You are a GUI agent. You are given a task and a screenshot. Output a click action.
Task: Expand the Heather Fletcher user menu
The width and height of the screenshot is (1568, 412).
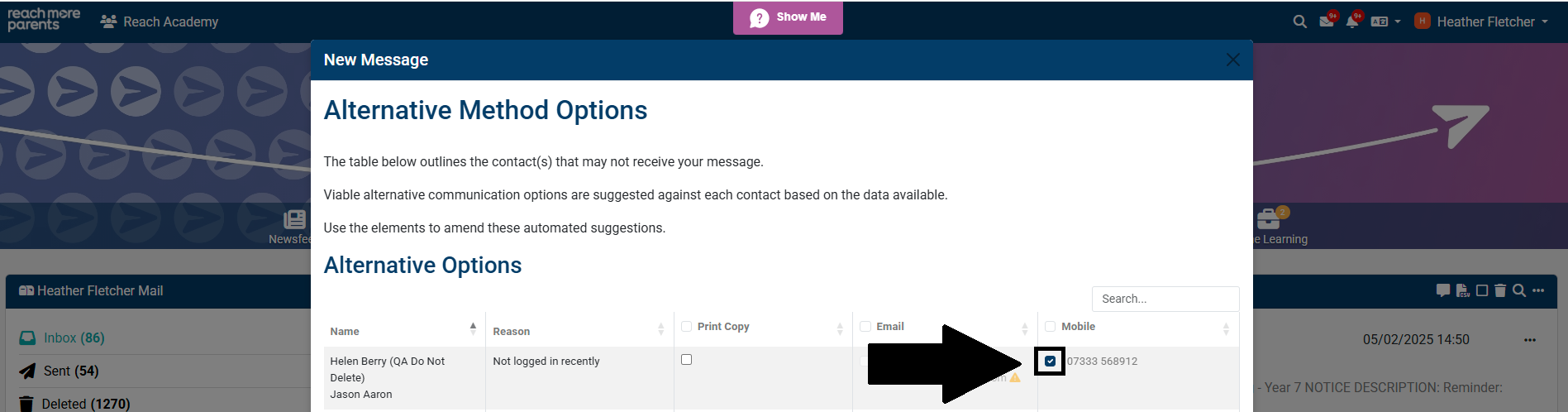[x=1485, y=22]
